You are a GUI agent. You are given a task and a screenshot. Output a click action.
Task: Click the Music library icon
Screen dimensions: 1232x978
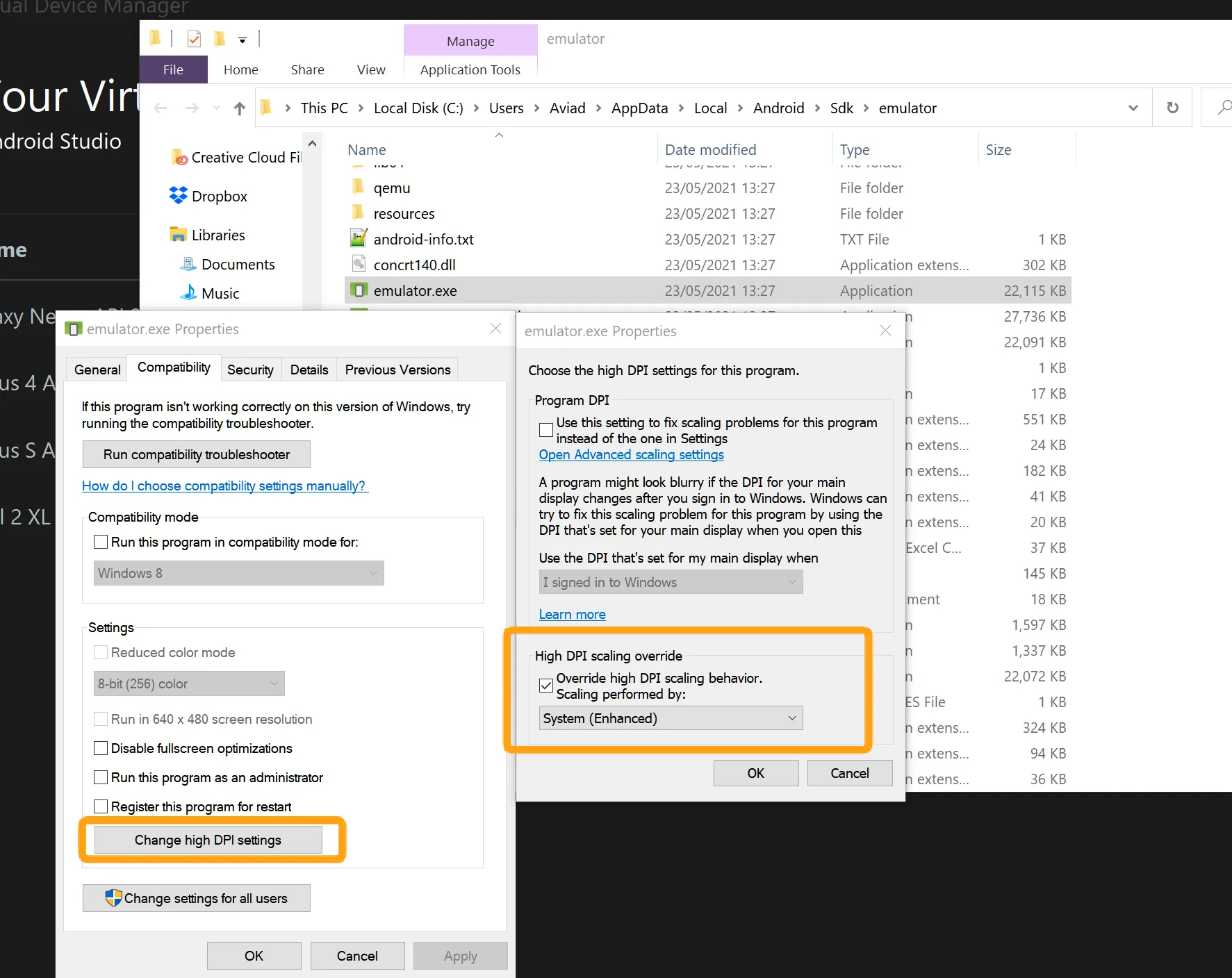[x=188, y=293]
